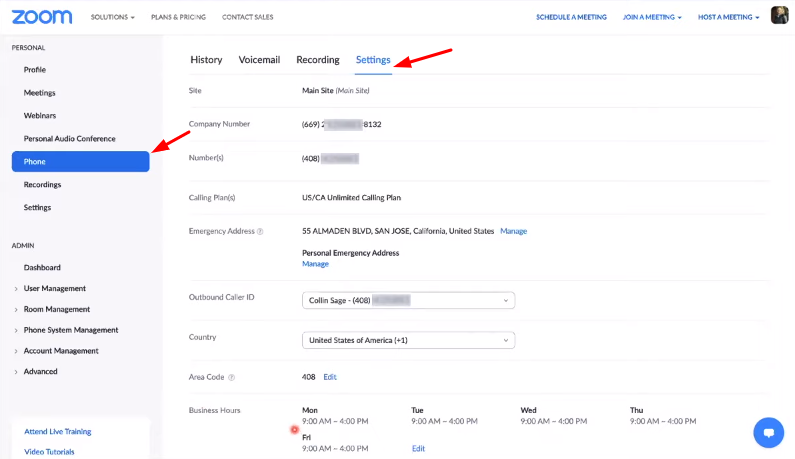Screen dimensions: 795x459
Task: Select Phone in sidebar
Action: coord(81,162)
